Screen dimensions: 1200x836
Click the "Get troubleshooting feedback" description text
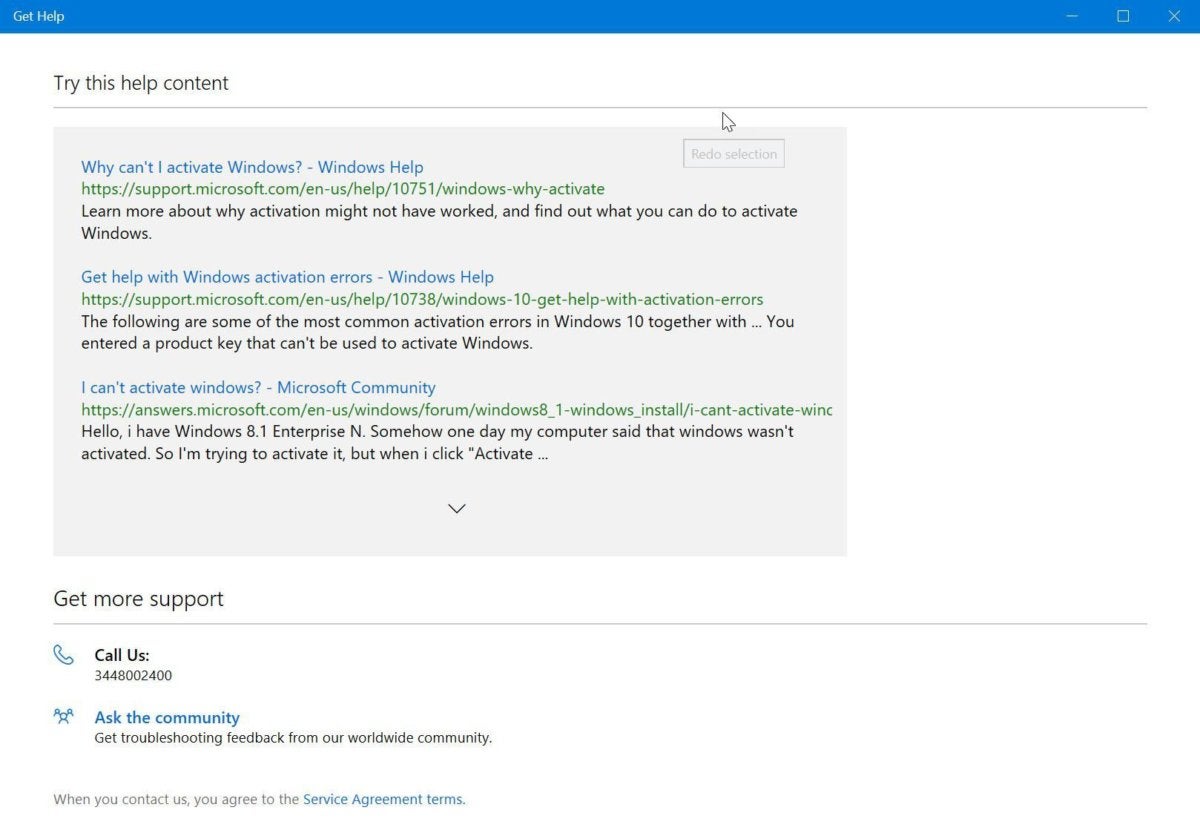(x=293, y=738)
